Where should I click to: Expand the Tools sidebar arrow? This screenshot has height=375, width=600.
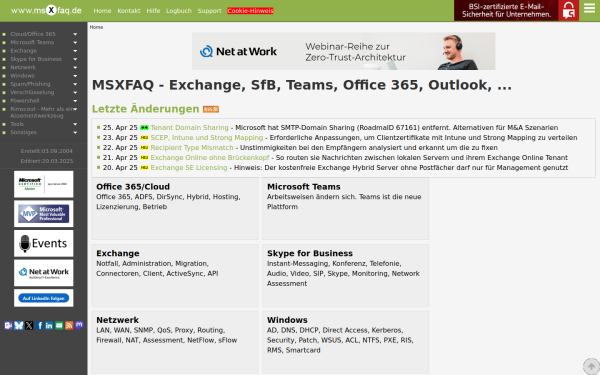coord(75,124)
